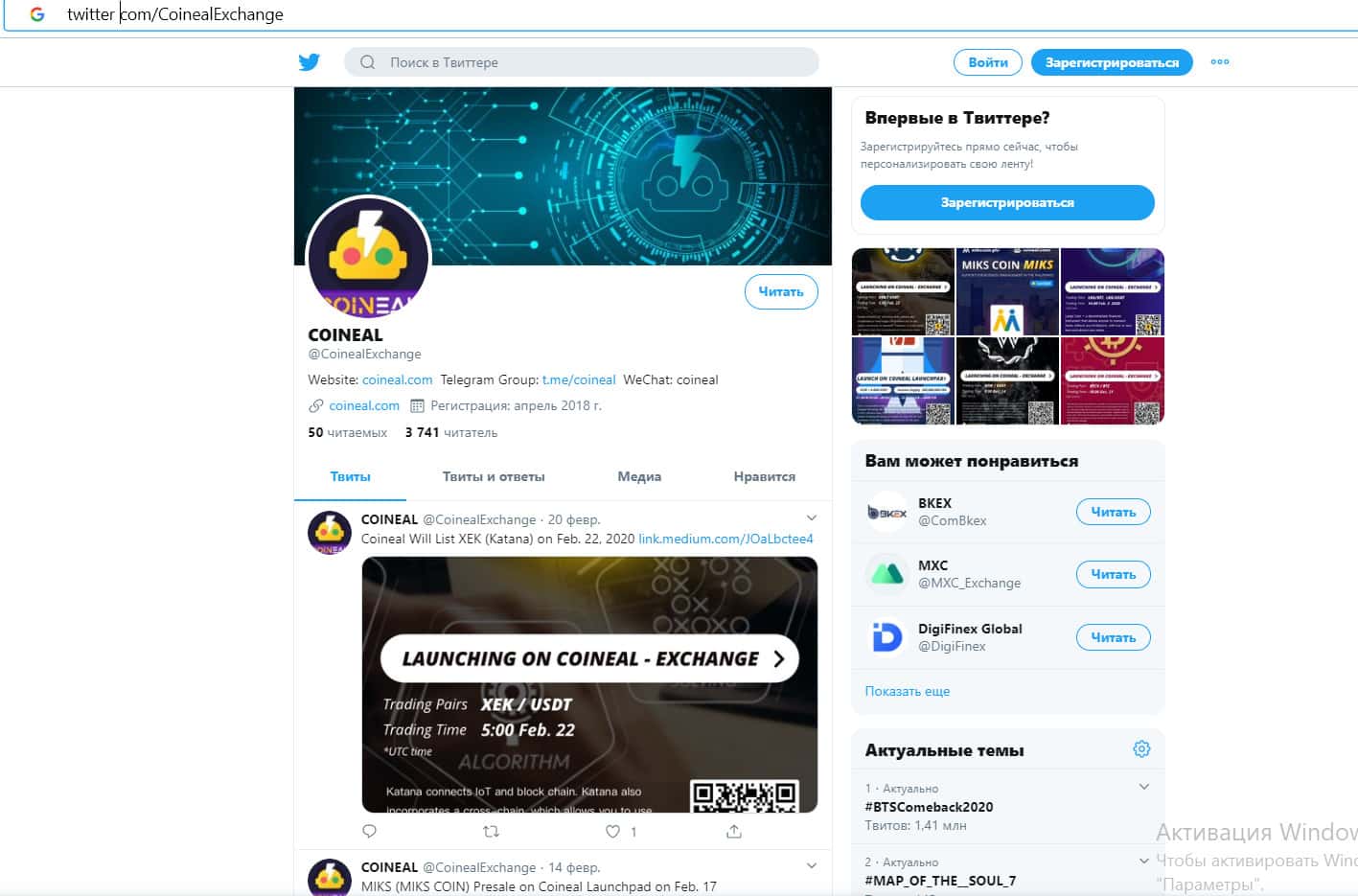The height and width of the screenshot is (896, 1358).
Task: Click the Войти login button
Action: point(988,62)
